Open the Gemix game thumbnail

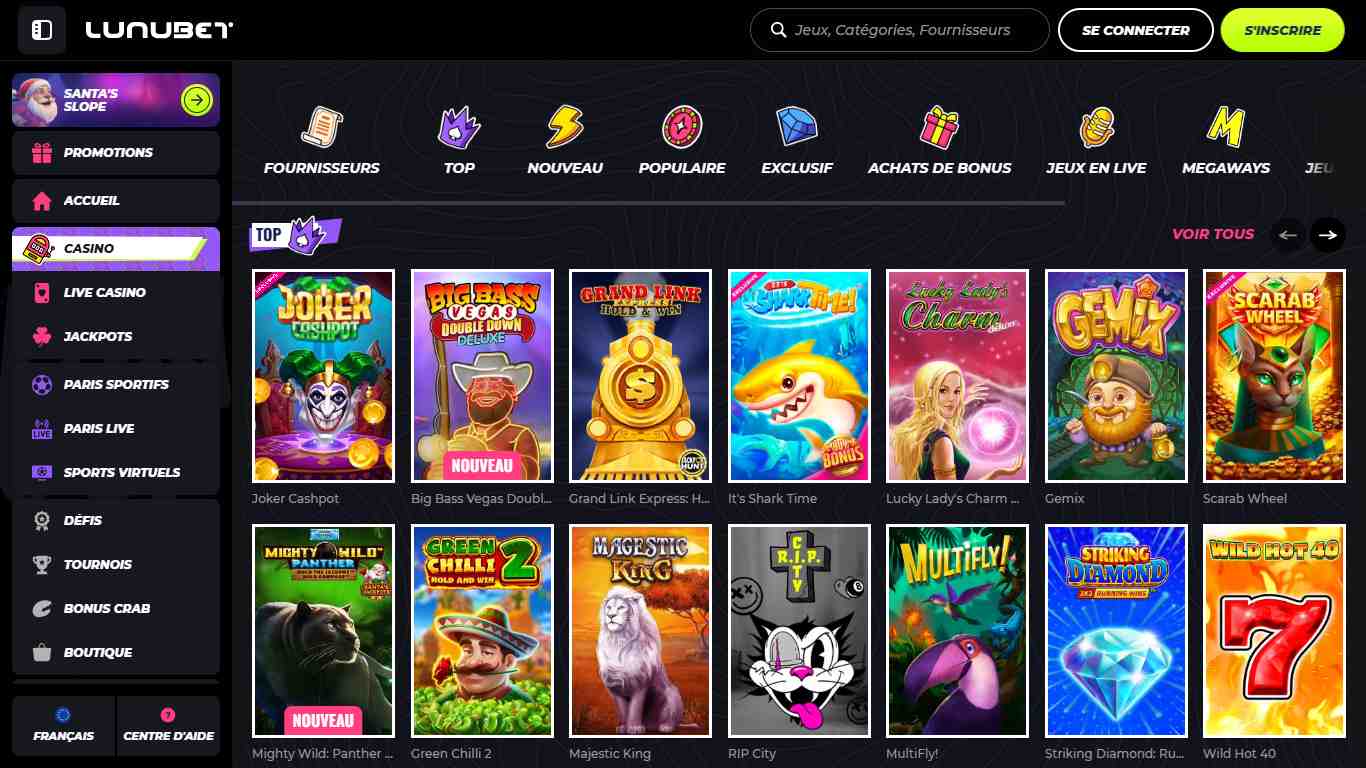pos(1116,376)
